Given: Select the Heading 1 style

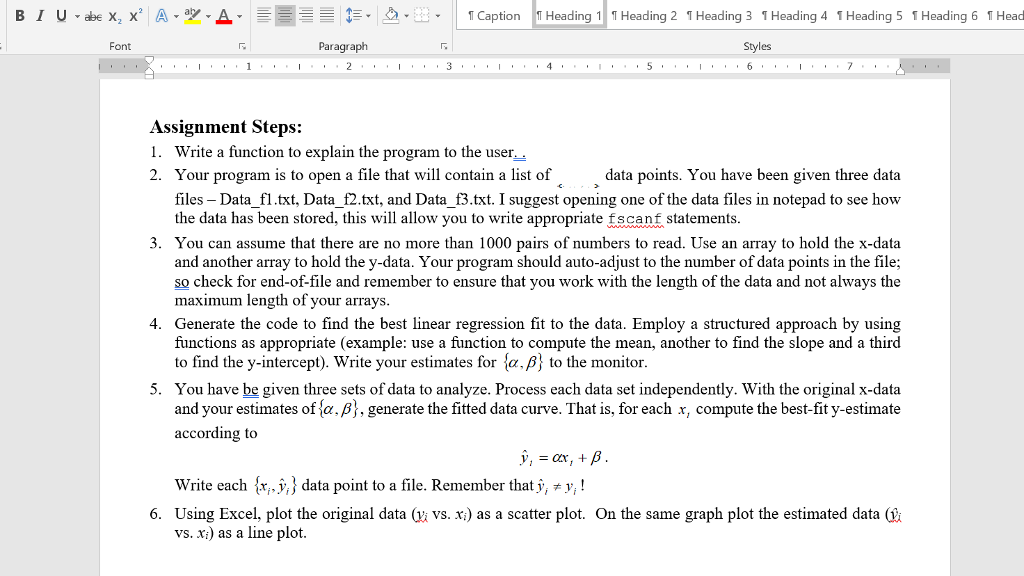Looking at the screenshot, I should 568,15.
